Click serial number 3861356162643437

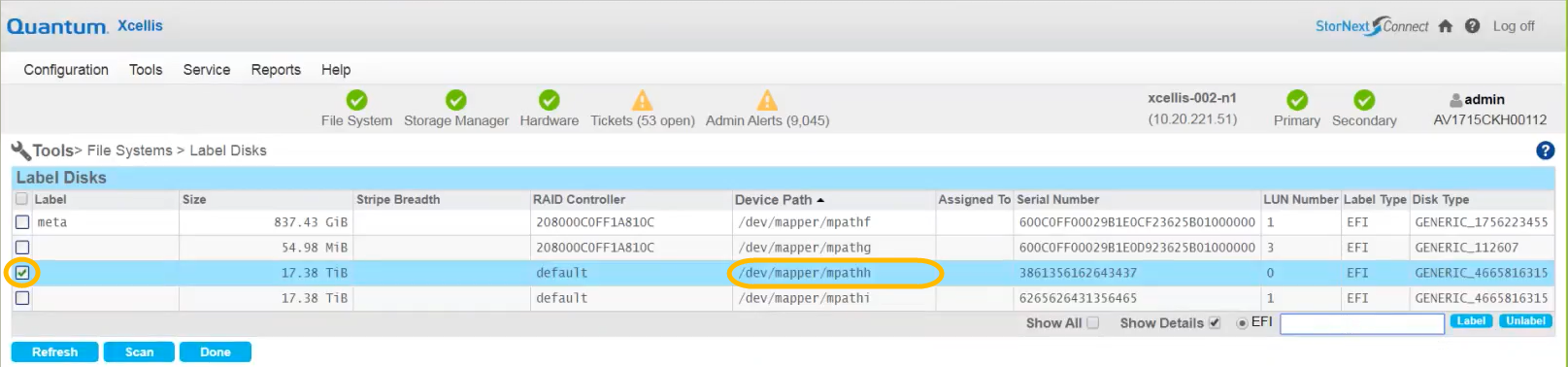(x=1078, y=273)
